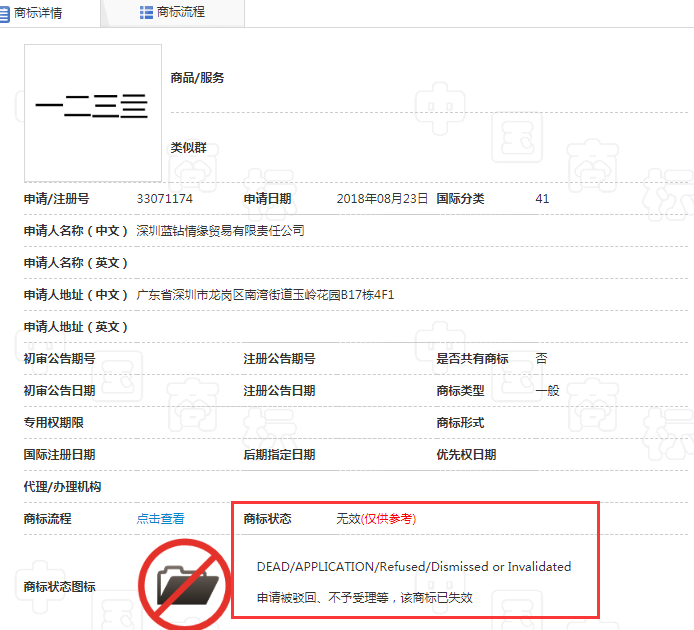Click the 点击查看 trademark process link
The image size is (694, 630).
click(x=160, y=518)
